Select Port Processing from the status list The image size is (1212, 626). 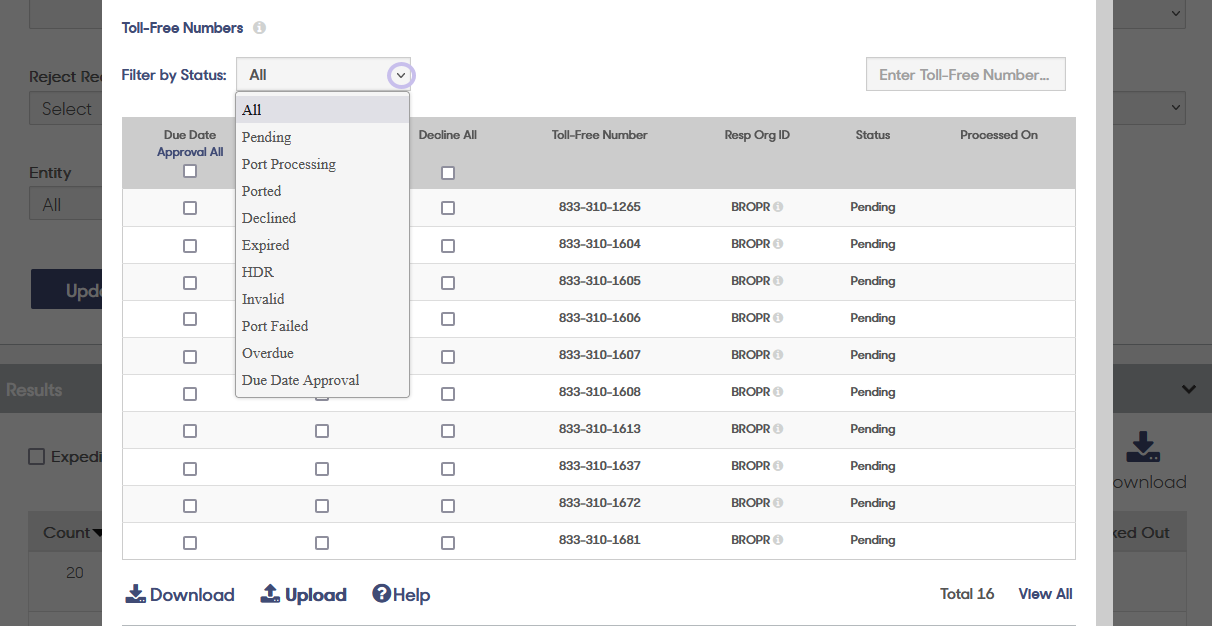click(x=288, y=164)
